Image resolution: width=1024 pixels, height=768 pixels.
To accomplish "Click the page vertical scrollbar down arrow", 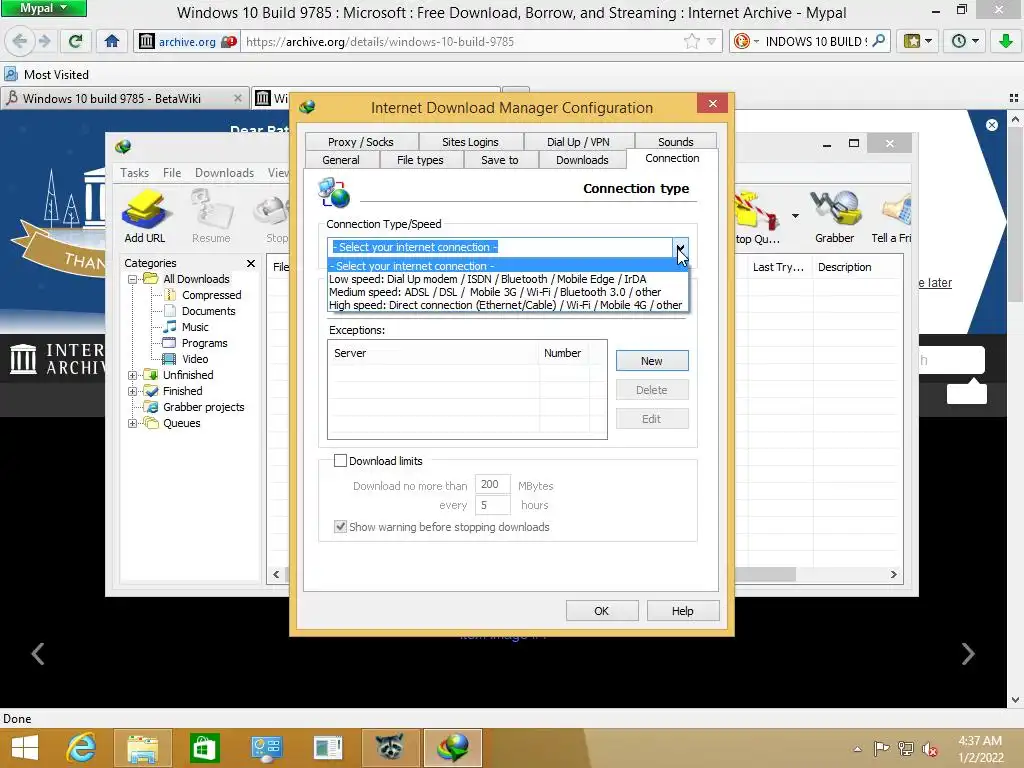I will pyautogui.click(x=1015, y=699).
